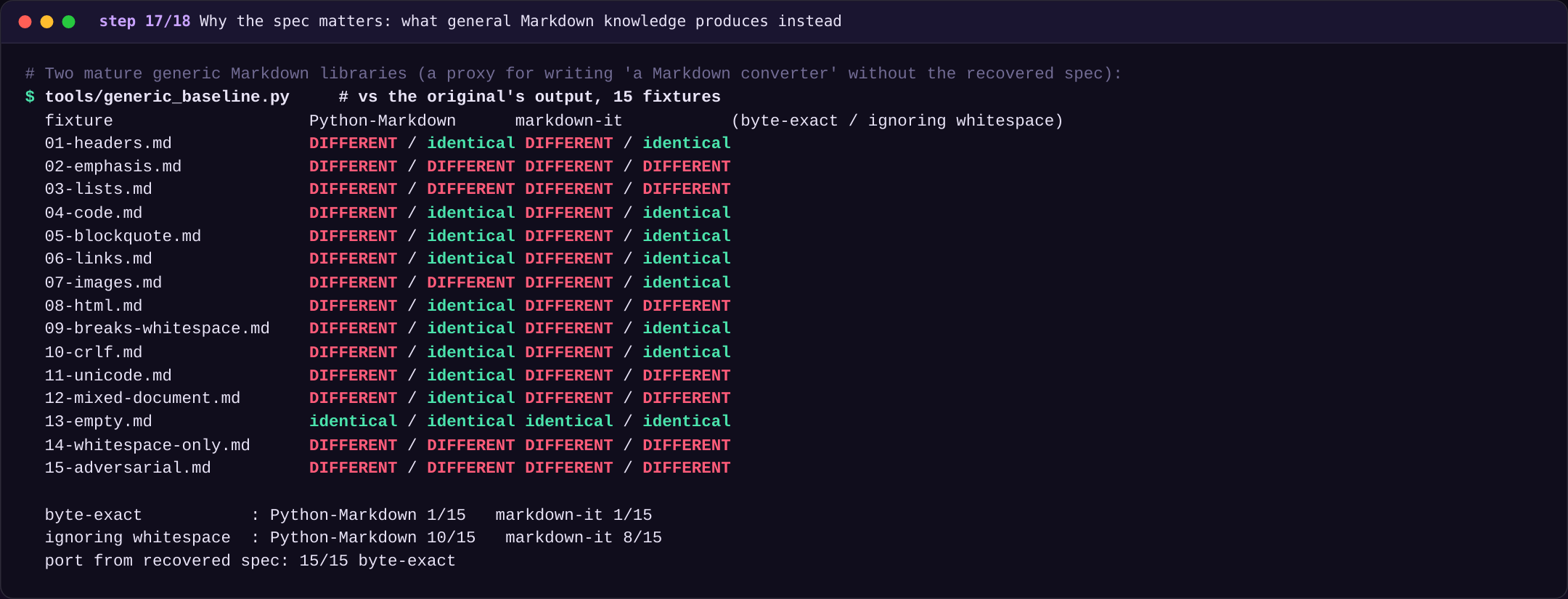Click the 'markdown-it' column header
This screenshot has width=1568, height=599.
568,121
